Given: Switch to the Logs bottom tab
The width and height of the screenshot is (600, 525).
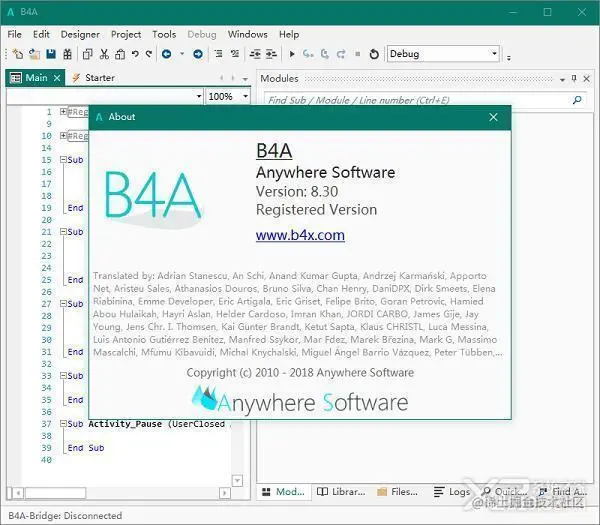Looking at the screenshot, I should pos(452,492).
